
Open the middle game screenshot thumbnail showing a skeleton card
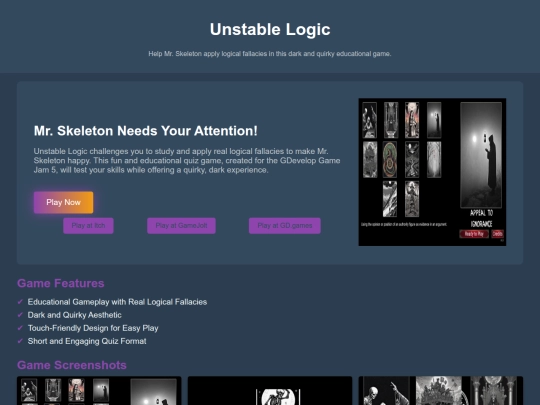pyautogui.click(x=270, y=391)
